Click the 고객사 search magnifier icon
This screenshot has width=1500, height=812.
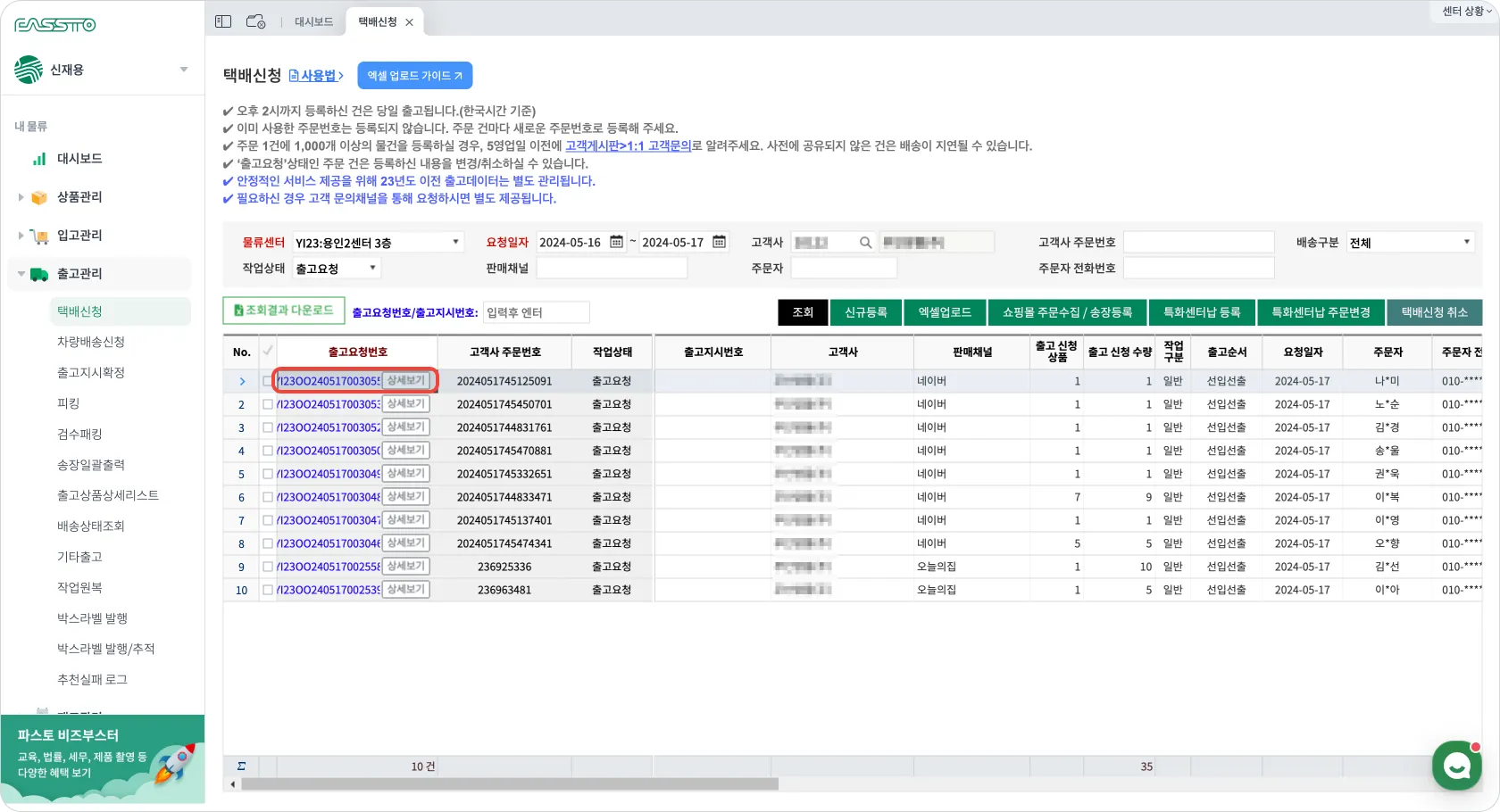pos(865,243)
